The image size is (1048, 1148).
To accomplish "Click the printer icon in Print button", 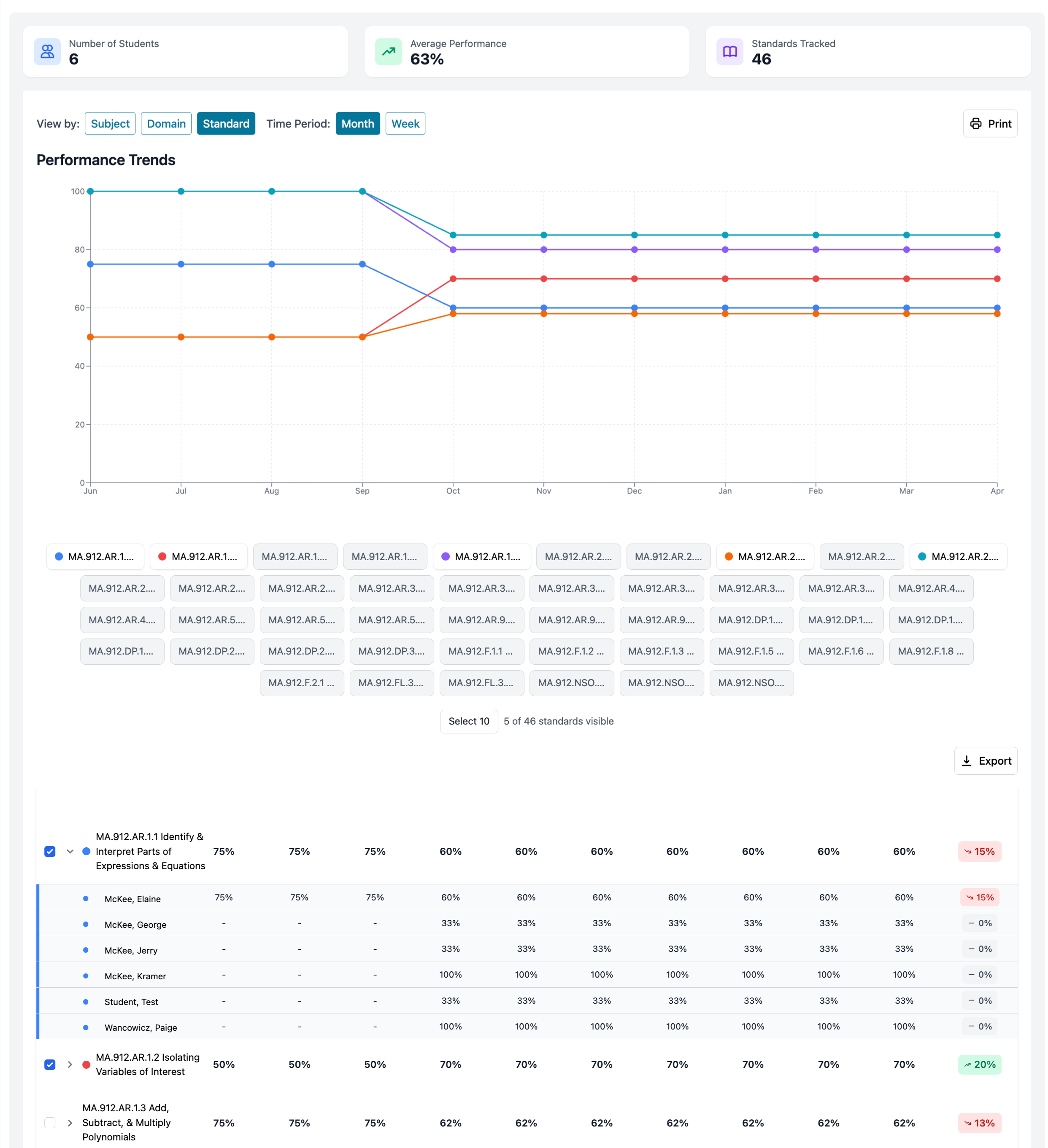I will tap(976, 124).
